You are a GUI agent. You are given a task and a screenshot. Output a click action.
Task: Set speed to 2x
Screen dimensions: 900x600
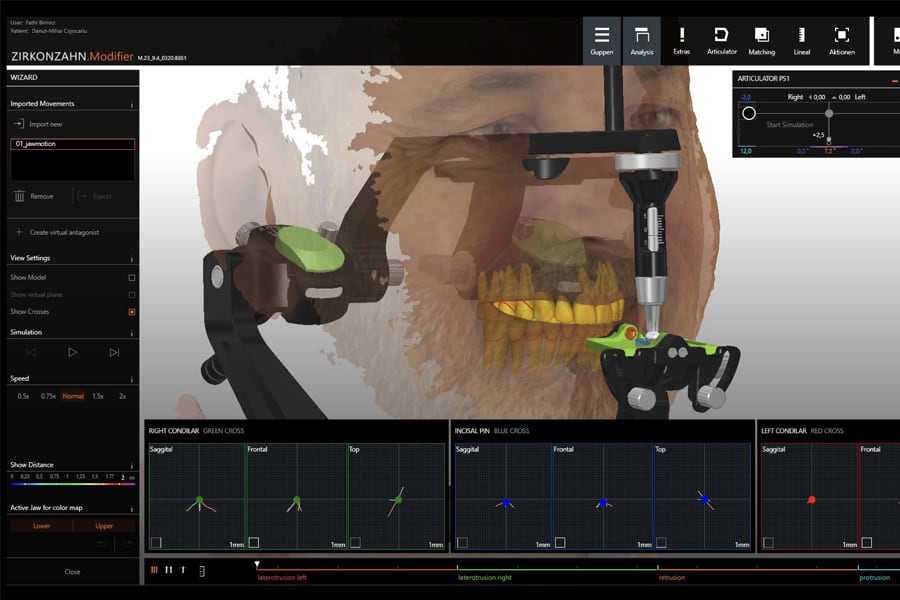(122, 396)
